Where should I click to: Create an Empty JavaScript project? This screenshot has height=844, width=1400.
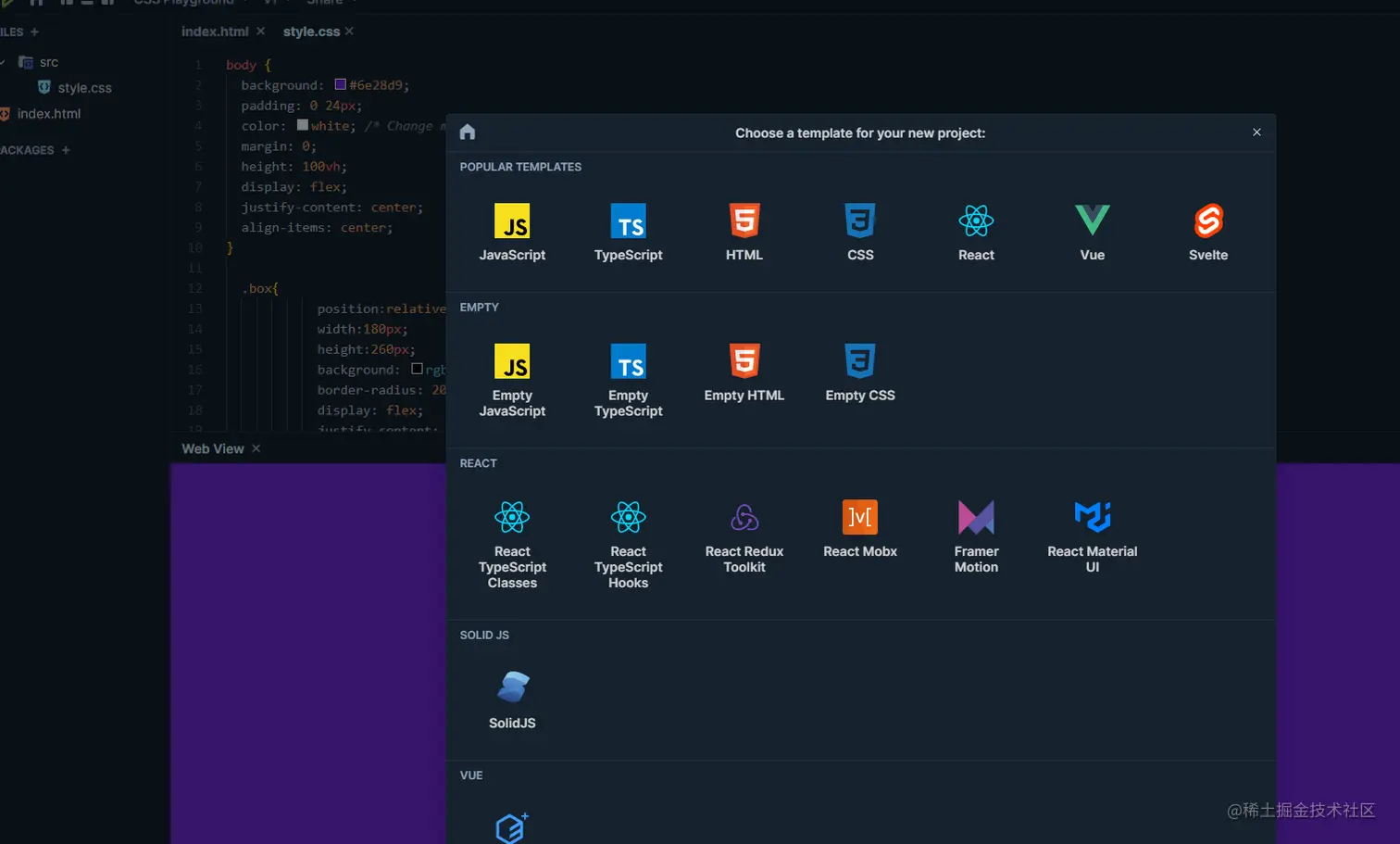512,380
